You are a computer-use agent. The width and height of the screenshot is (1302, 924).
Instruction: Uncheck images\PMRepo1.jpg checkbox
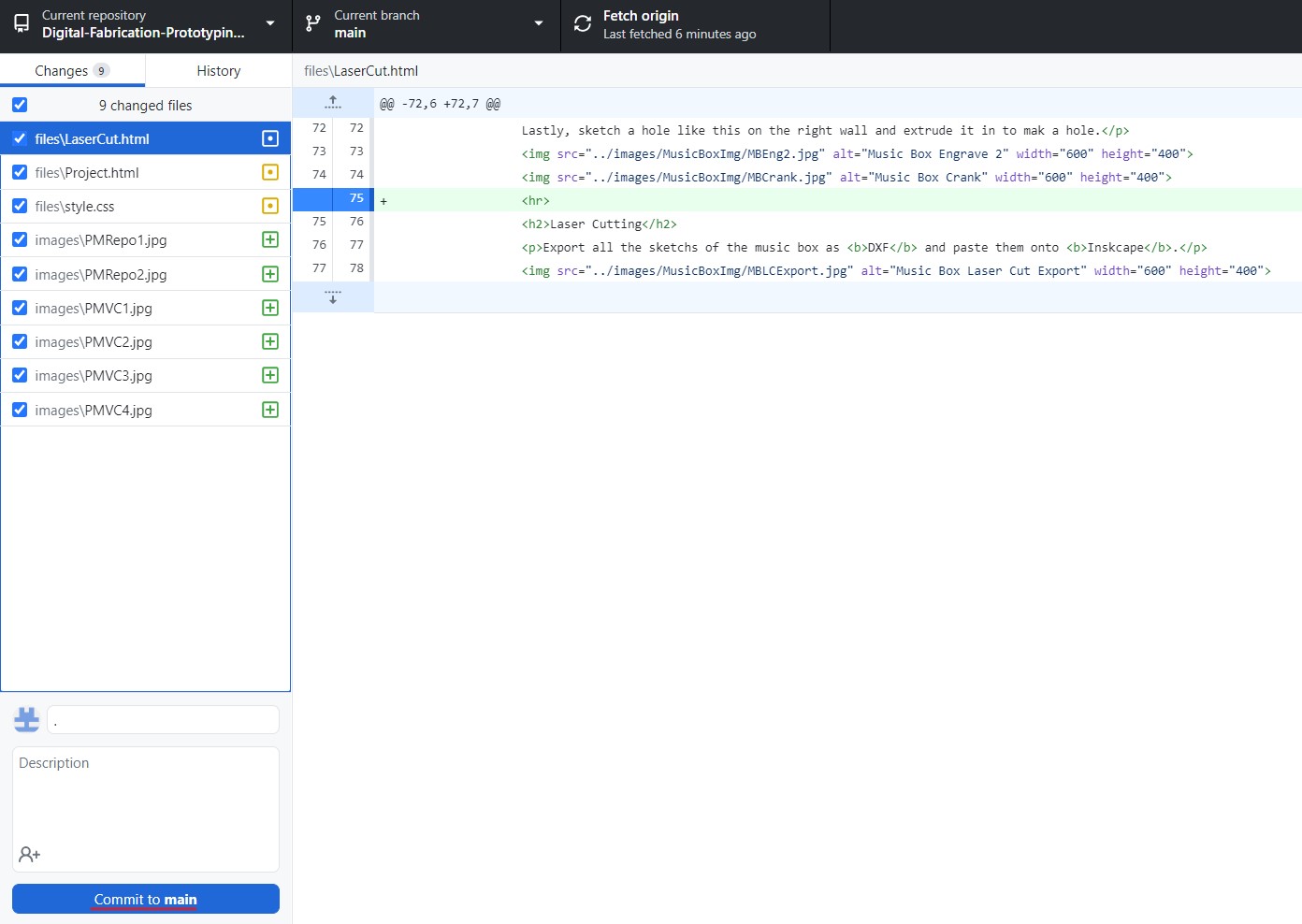pos(20,239)
